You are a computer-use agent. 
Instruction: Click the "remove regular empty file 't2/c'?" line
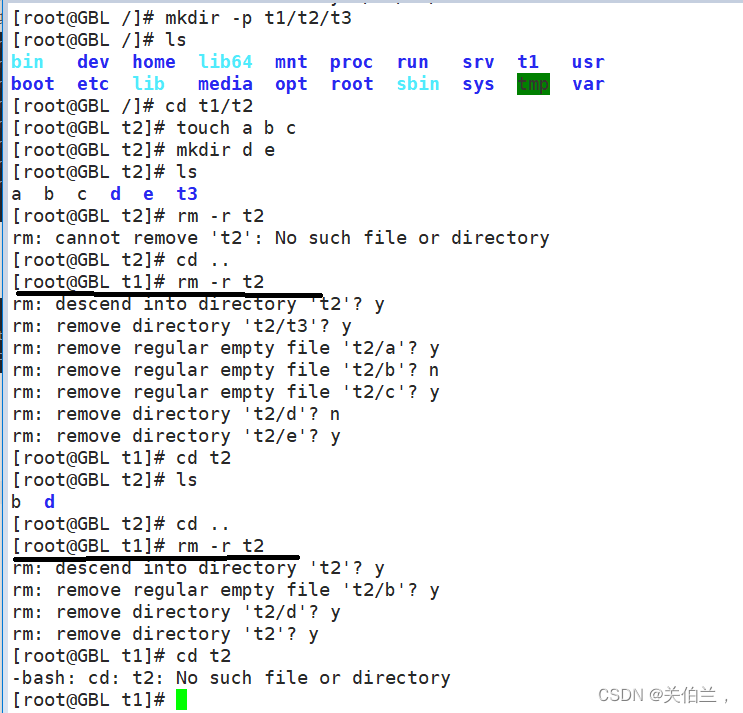pyautogui.click(x=226, y=393)
